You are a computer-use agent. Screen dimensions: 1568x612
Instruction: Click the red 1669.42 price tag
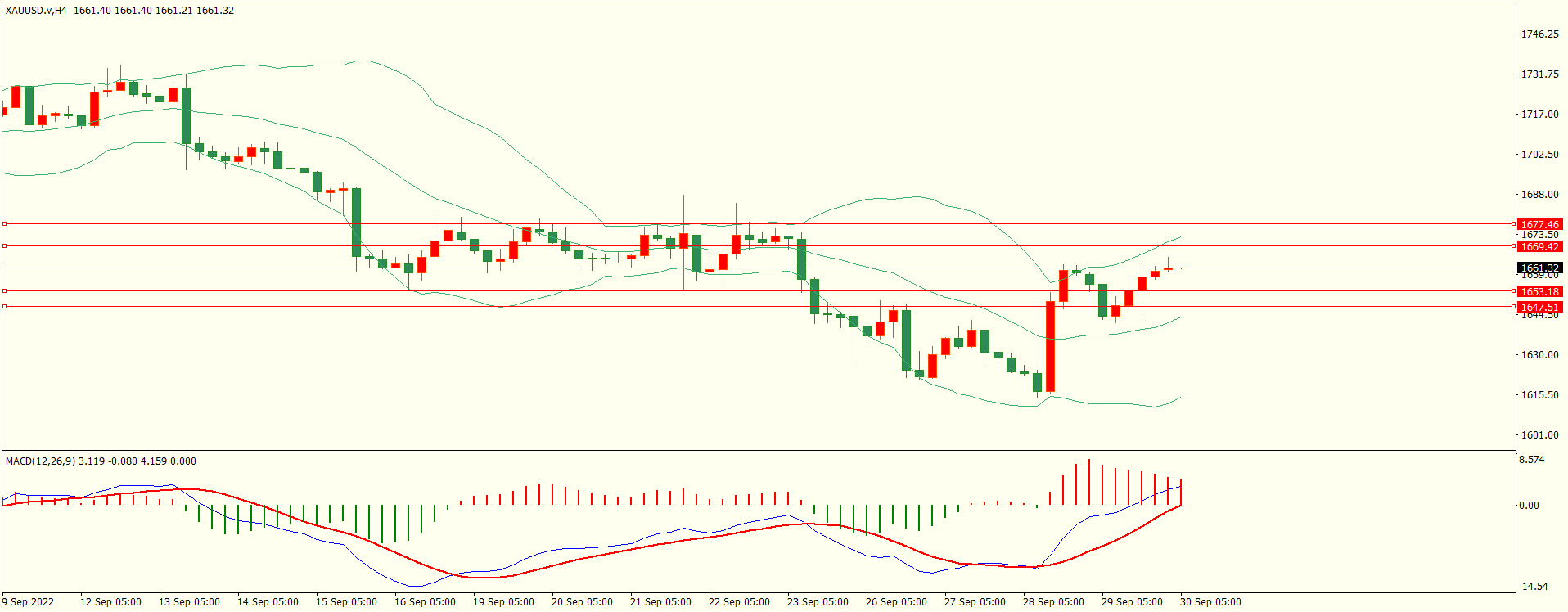coord(1539,246)
